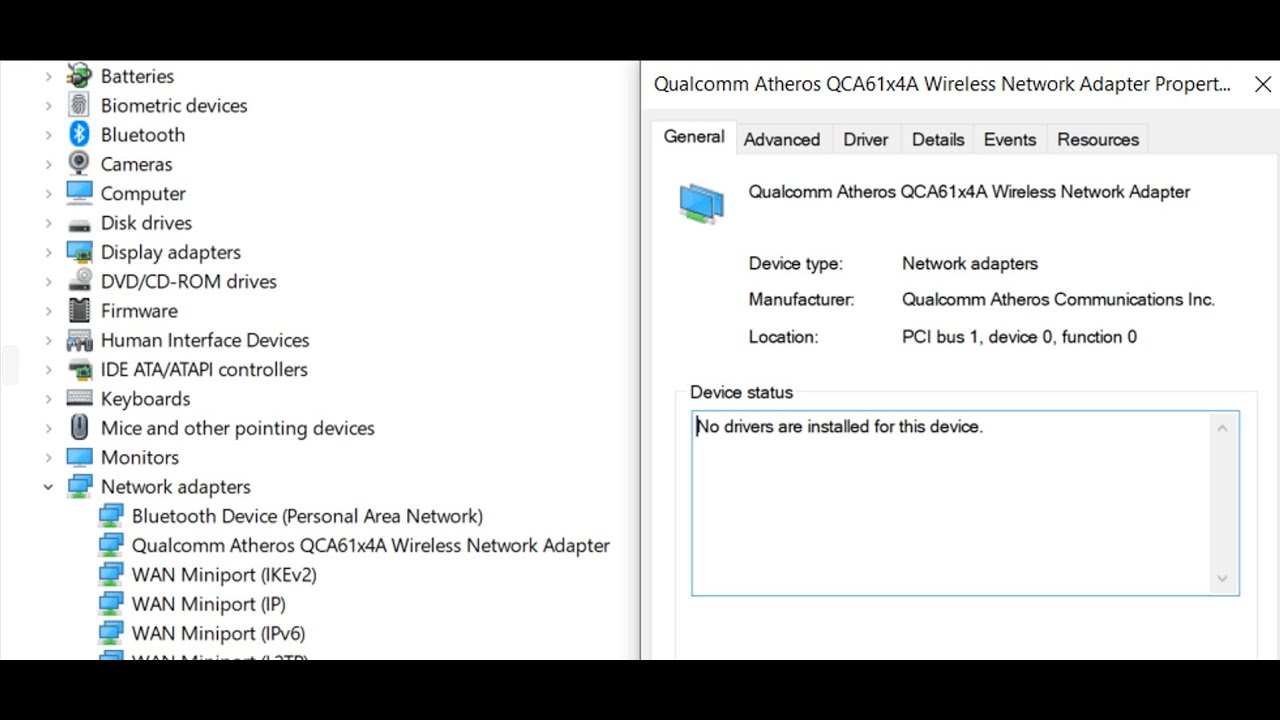Open the Resources tab

point(1098,139)
